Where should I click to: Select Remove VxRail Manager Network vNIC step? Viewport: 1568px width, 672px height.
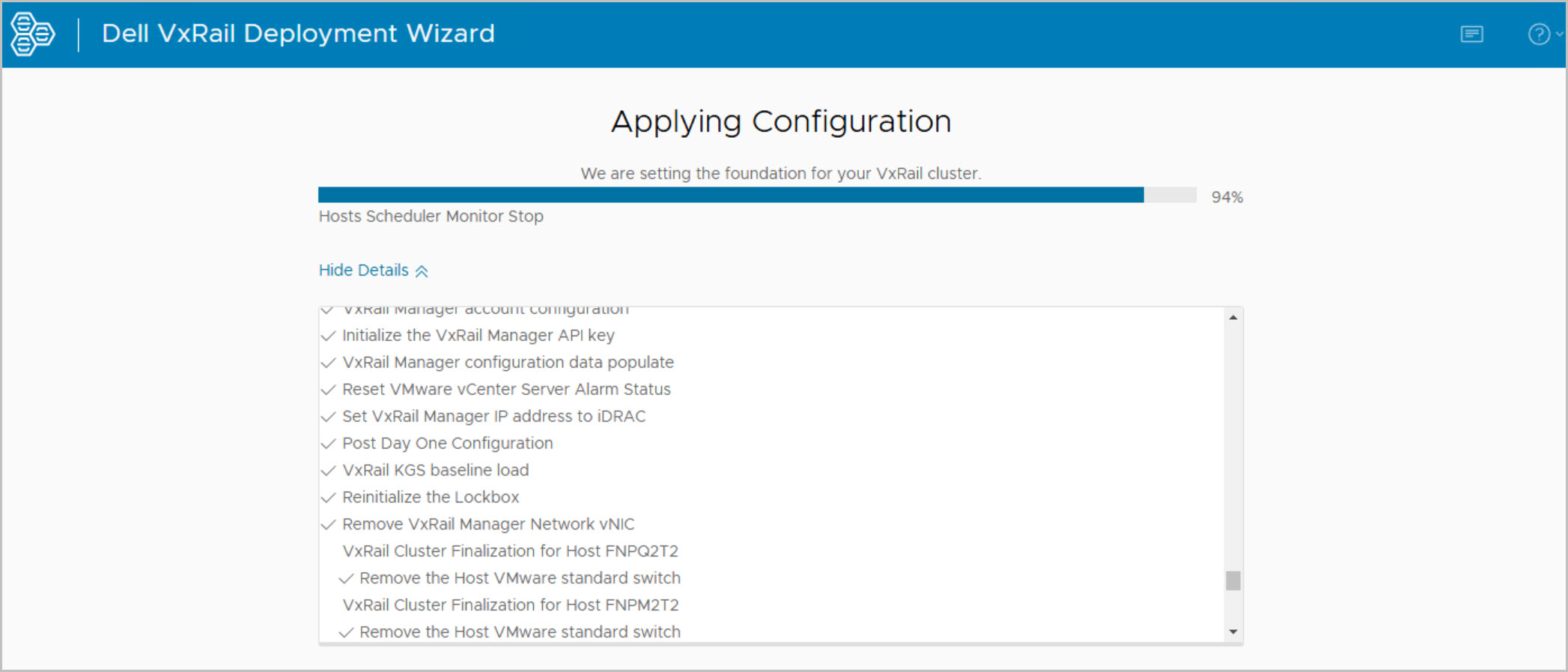tap(488, 524)
